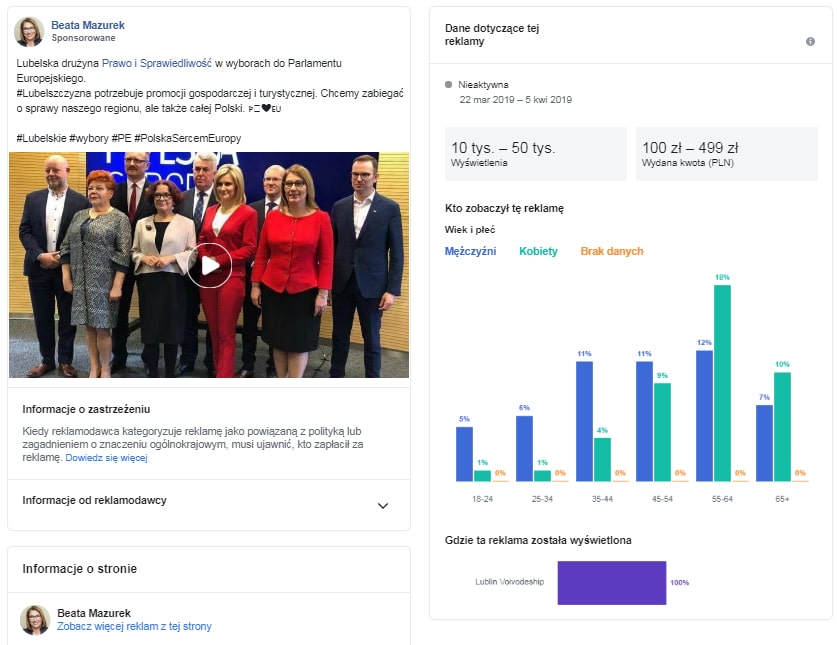Screen dimensions: 837x645
Task: Click the #PolskaSercemEuropy hashtag
Action: coord(187,138)
